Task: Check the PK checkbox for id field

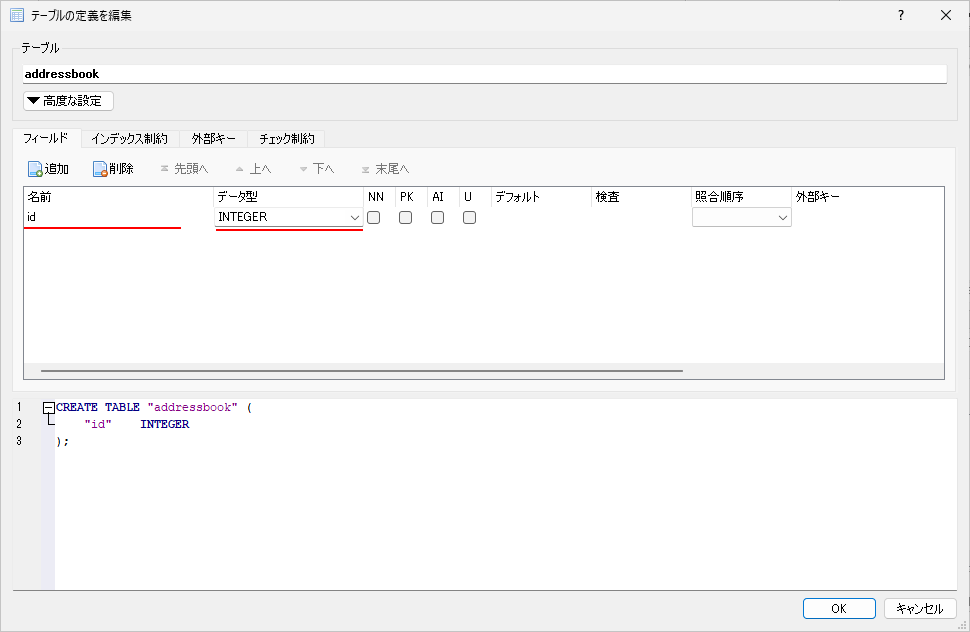Action: (405, 217)
